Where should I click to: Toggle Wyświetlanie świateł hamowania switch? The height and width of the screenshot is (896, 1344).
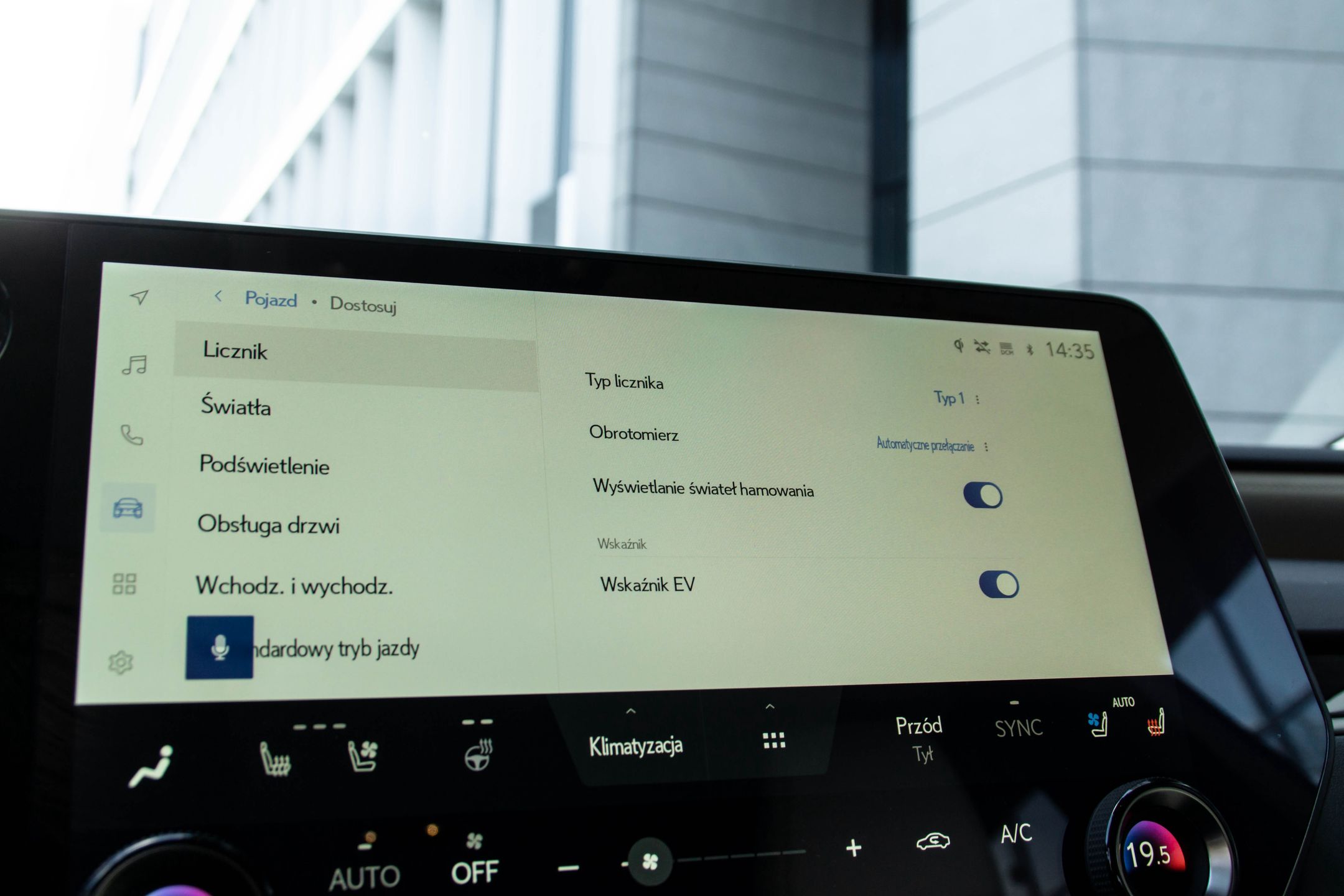click(x=982, y=495)
